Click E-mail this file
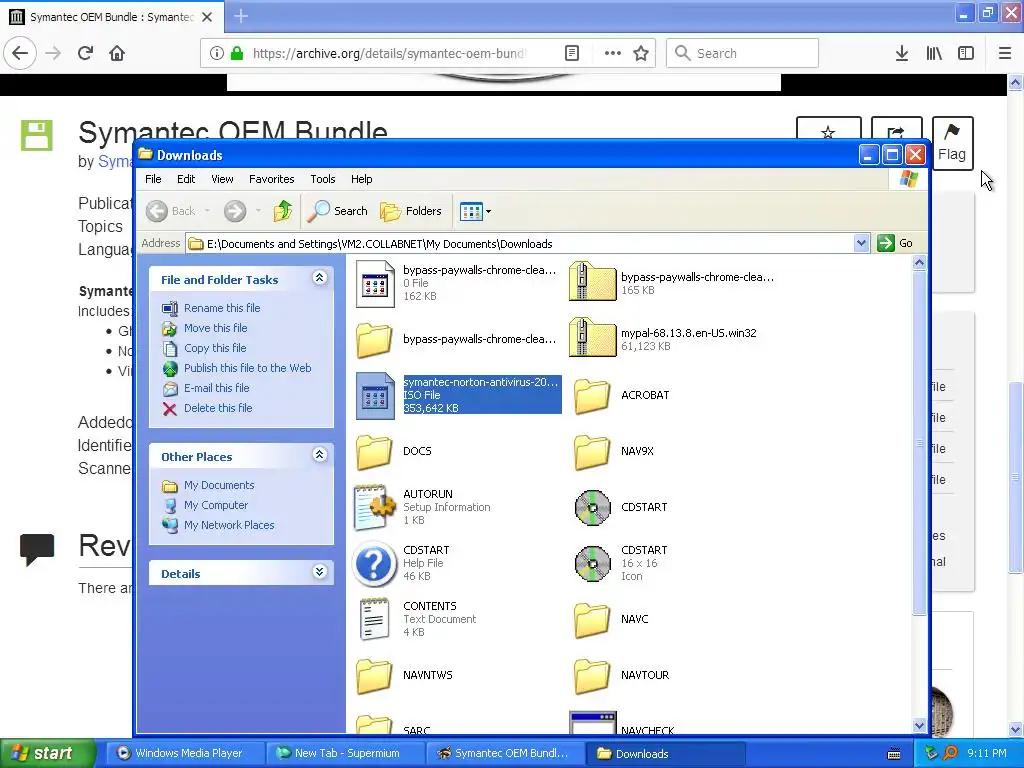The height and width of the screenshot is (768, 1024). click(217, 388)
